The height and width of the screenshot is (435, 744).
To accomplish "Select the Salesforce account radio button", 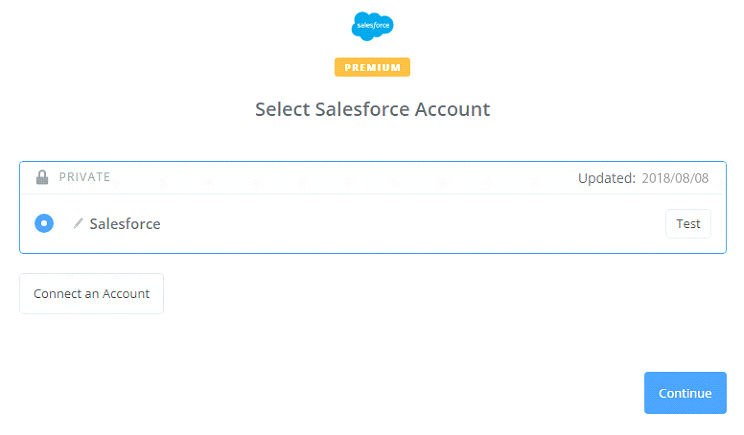I will coord(44,223).
